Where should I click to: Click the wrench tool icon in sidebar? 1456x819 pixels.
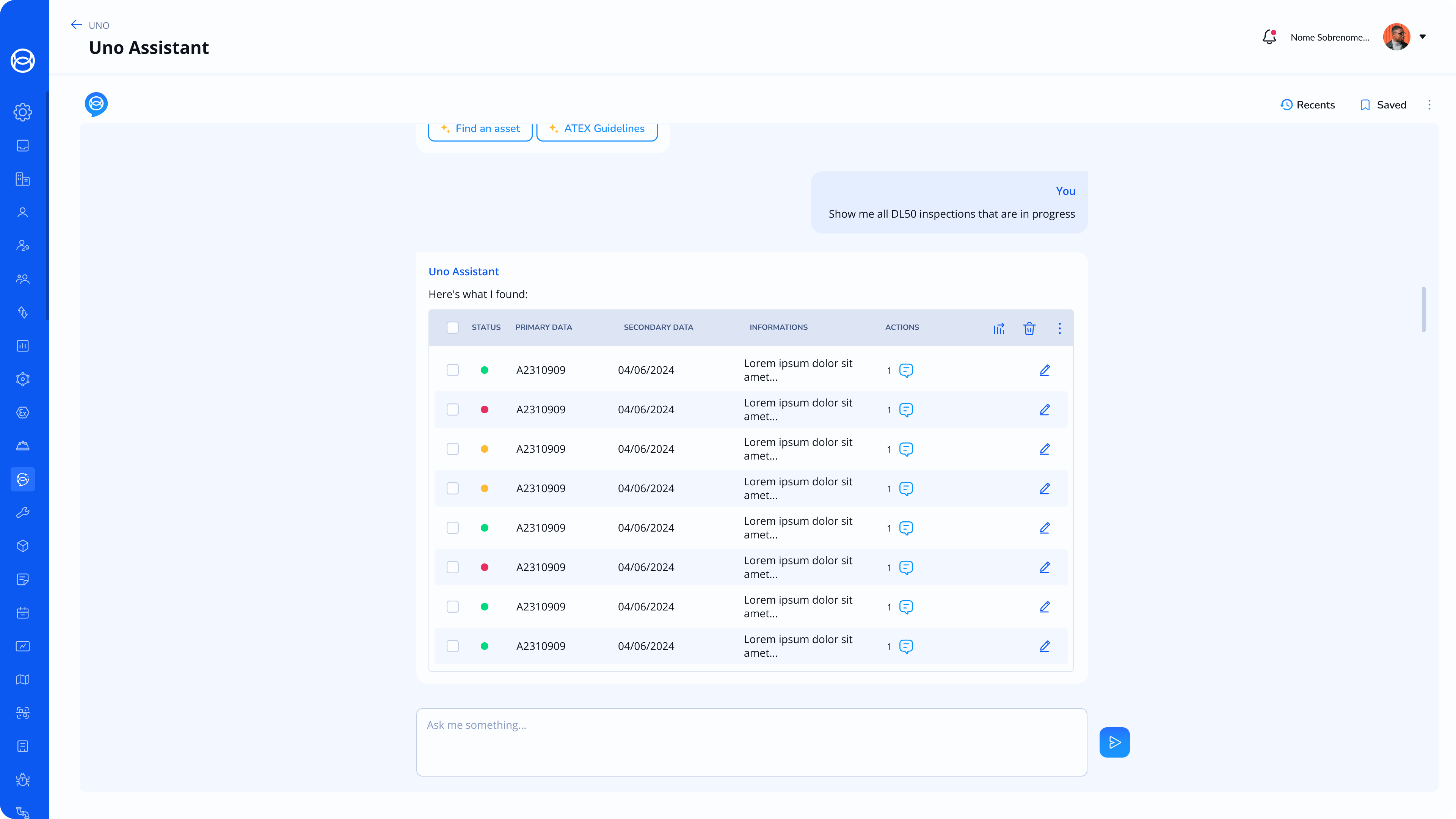pos(23,513)
